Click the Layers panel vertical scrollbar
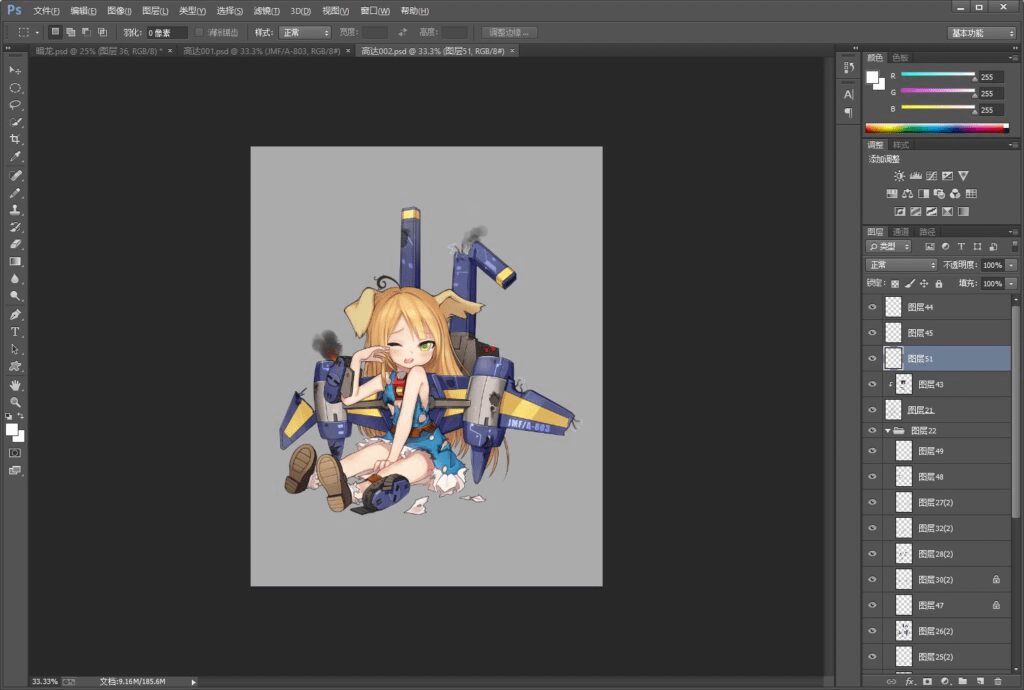 (x=1015, y=411)
